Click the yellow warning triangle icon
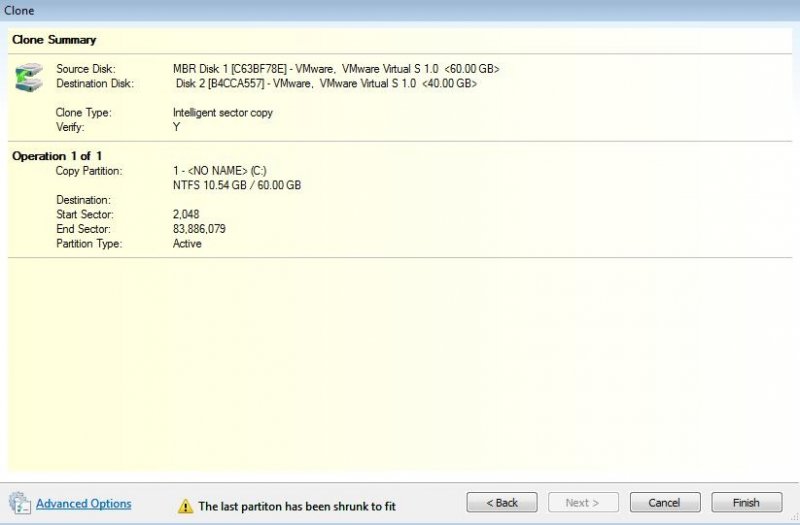This screenshot has height=525, width=800. [185, 506]
